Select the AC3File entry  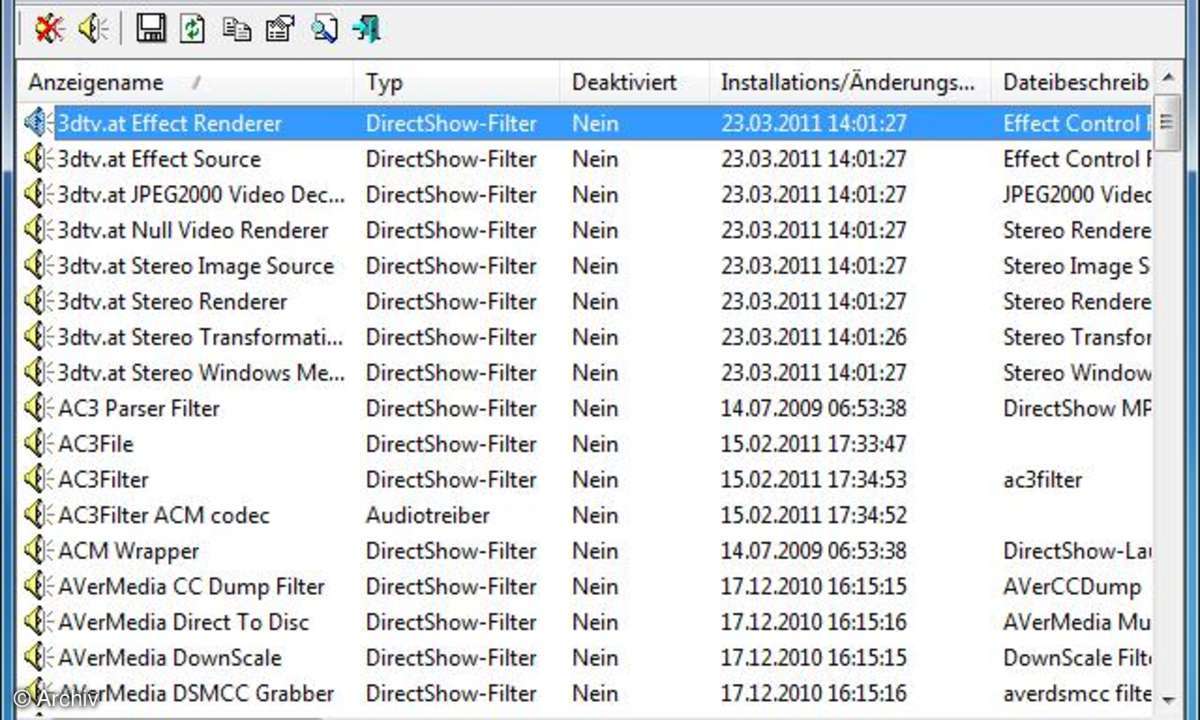tap(96, 444)
